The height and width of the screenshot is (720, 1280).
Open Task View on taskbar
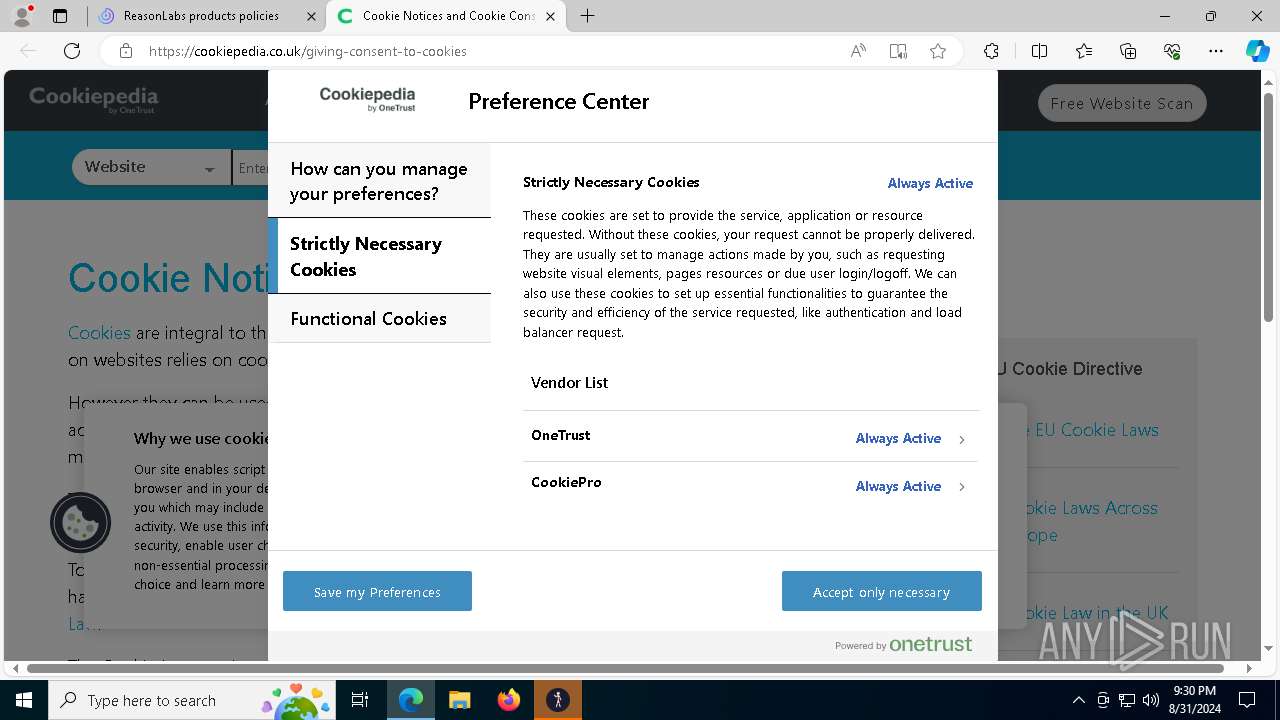tap(360, 700)
